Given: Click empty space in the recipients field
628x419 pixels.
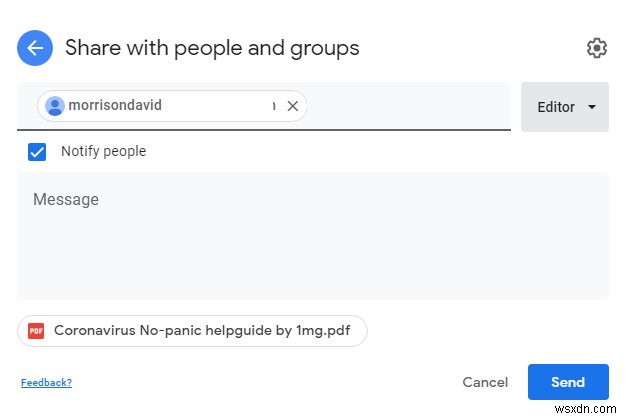Looking at the screenshot, I should click(x=410, y=106).
